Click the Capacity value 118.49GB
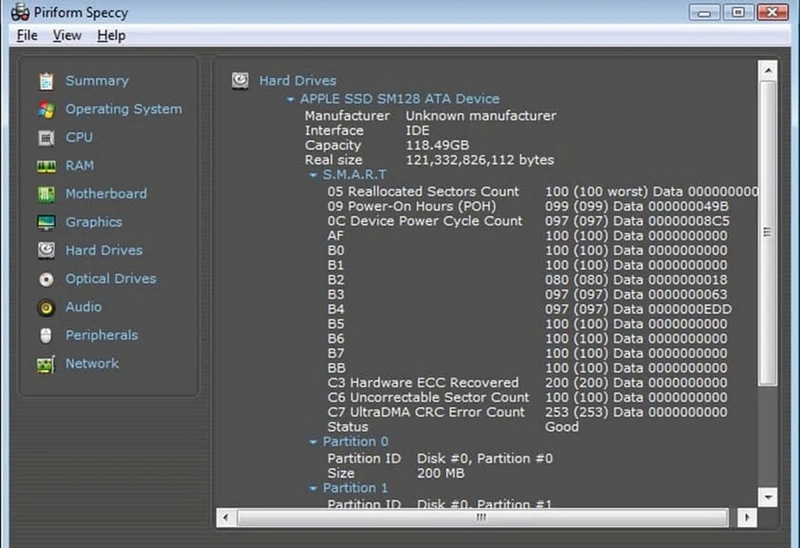Image resolution: width=800 pixels, height=548 pixels. tap(437, 145)
